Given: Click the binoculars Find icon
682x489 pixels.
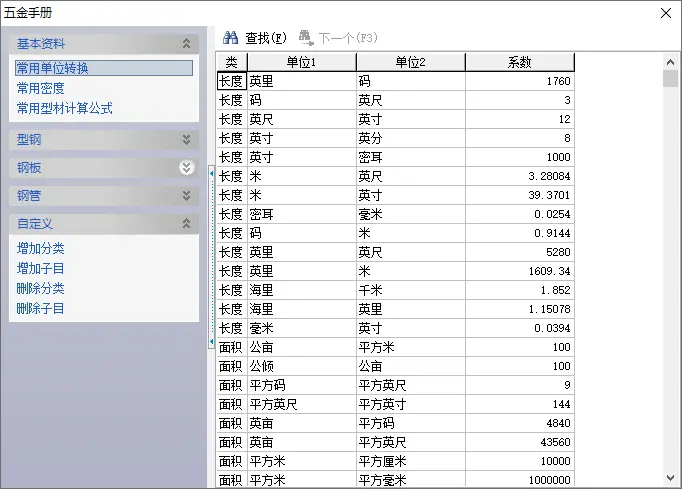Looking at the screenshot, I should 230,38.
